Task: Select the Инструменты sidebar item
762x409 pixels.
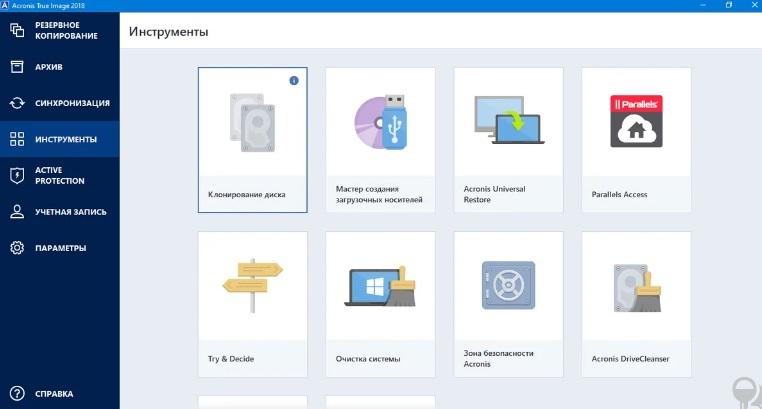Action: (60, 139)
